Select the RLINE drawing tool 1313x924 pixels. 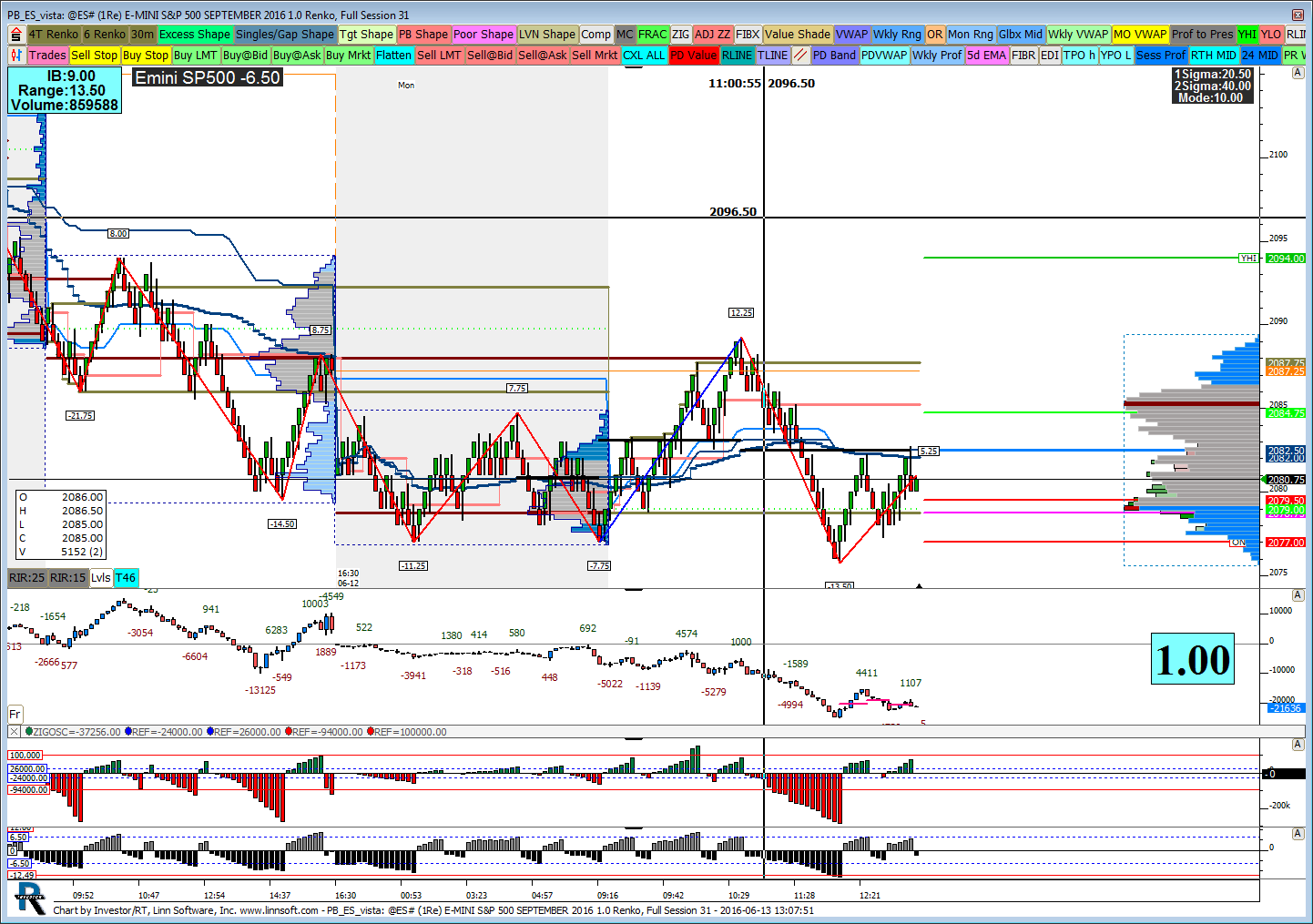coord(738,56)
